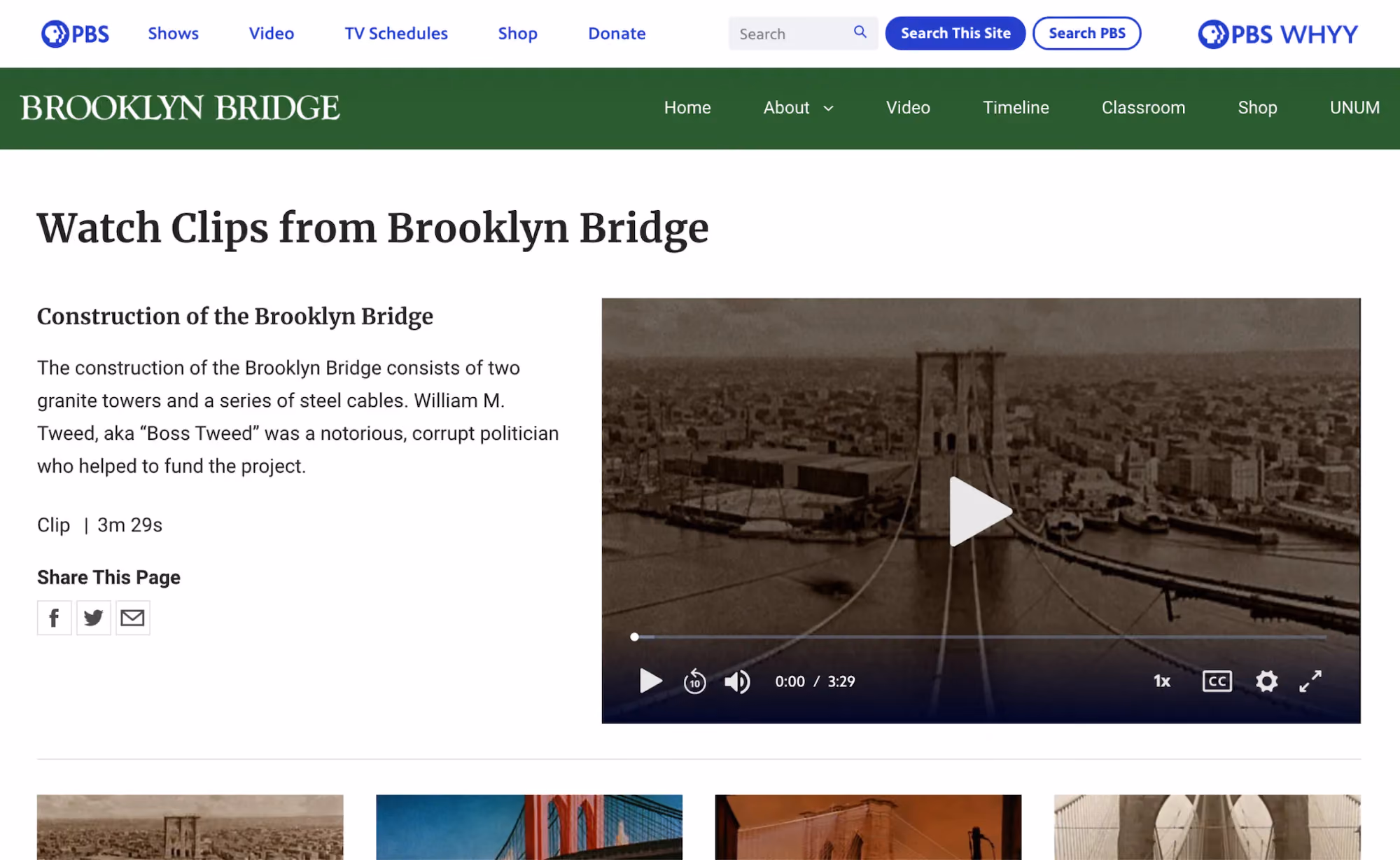
Task: Open blue sky red bridge thumbnail
Action: click(529, 827)
